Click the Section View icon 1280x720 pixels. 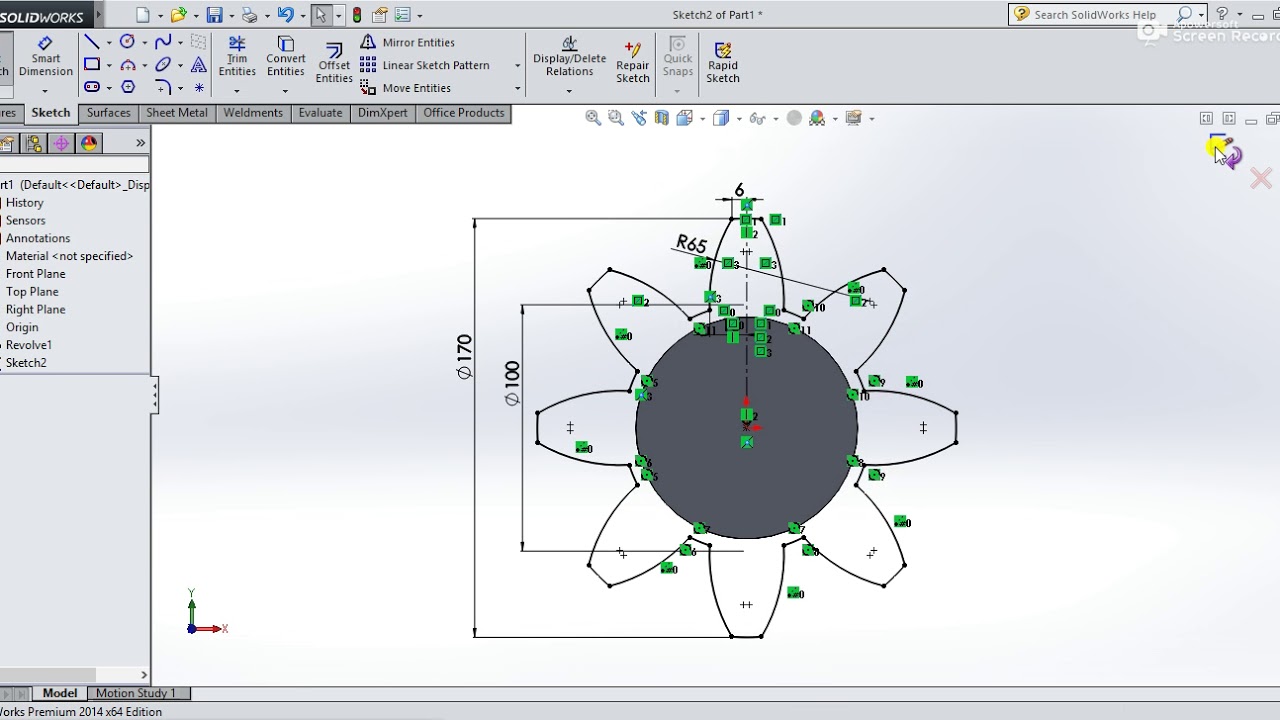coord(662,118)
